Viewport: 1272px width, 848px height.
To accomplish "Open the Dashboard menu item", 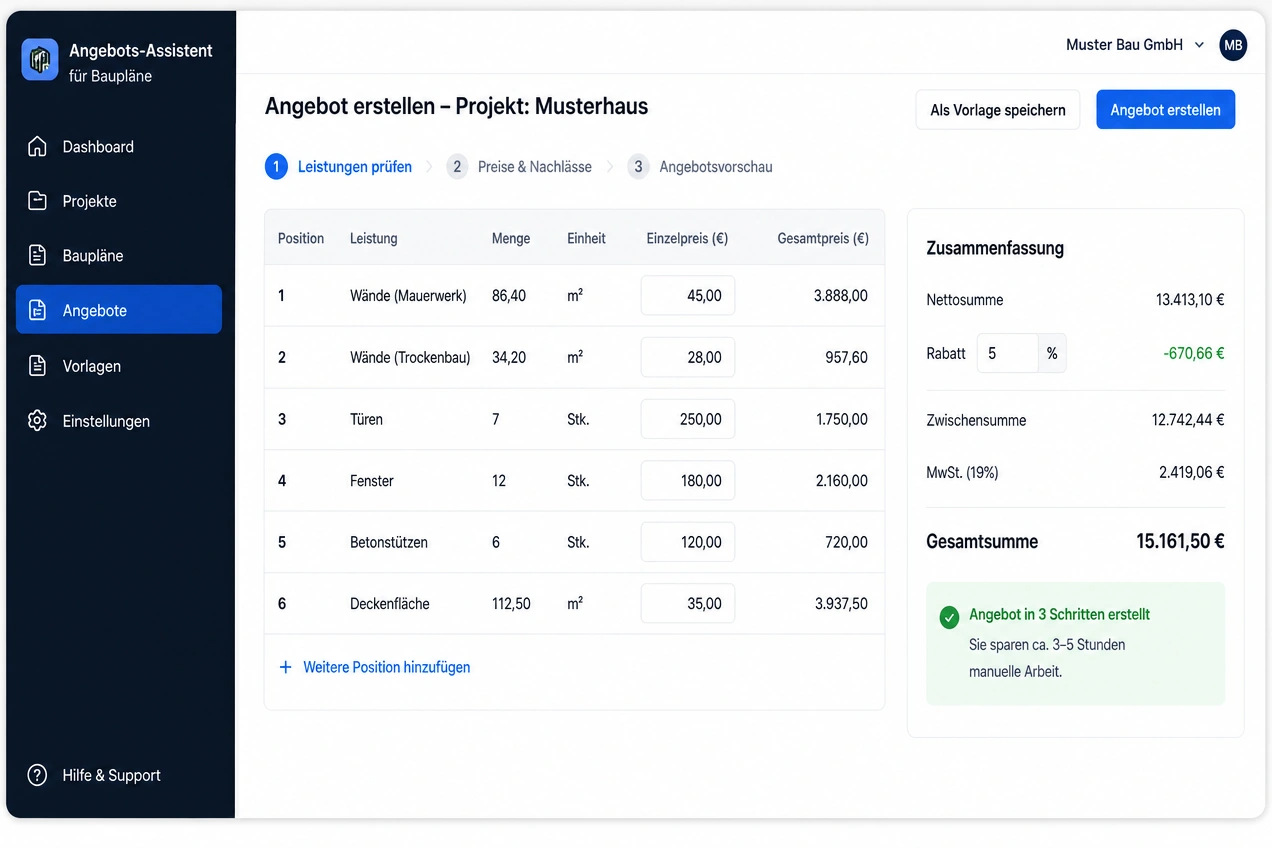I will coord(119,147).
